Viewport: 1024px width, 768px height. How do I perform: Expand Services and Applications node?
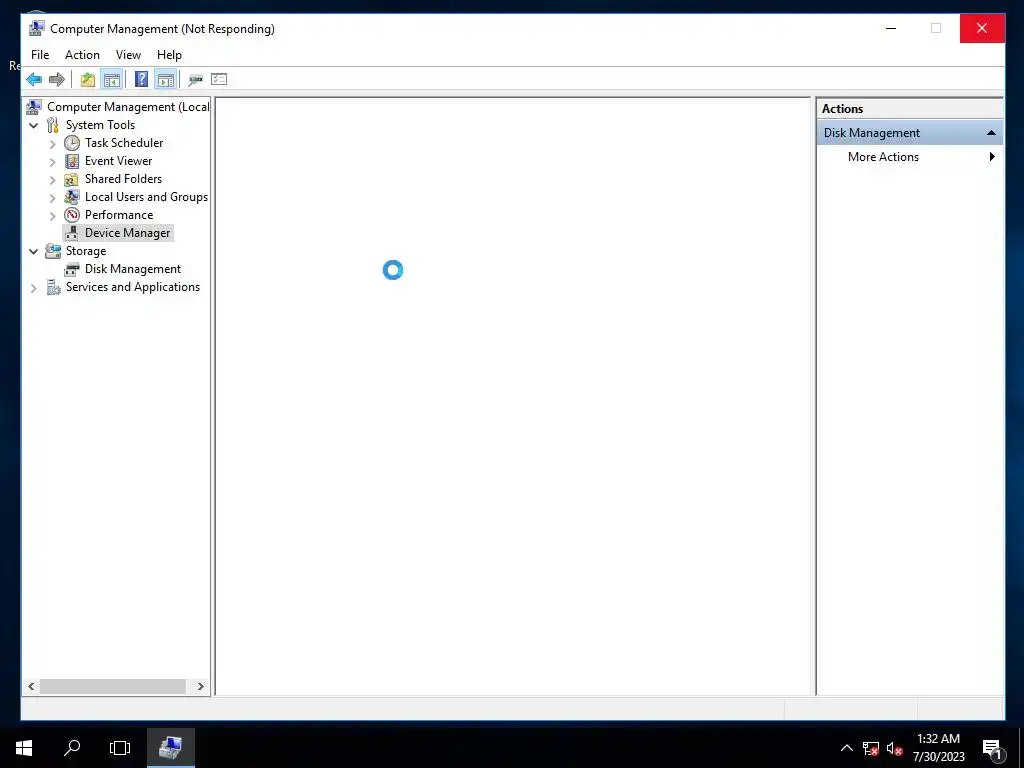pyautogui.click(x=34, y=287)
